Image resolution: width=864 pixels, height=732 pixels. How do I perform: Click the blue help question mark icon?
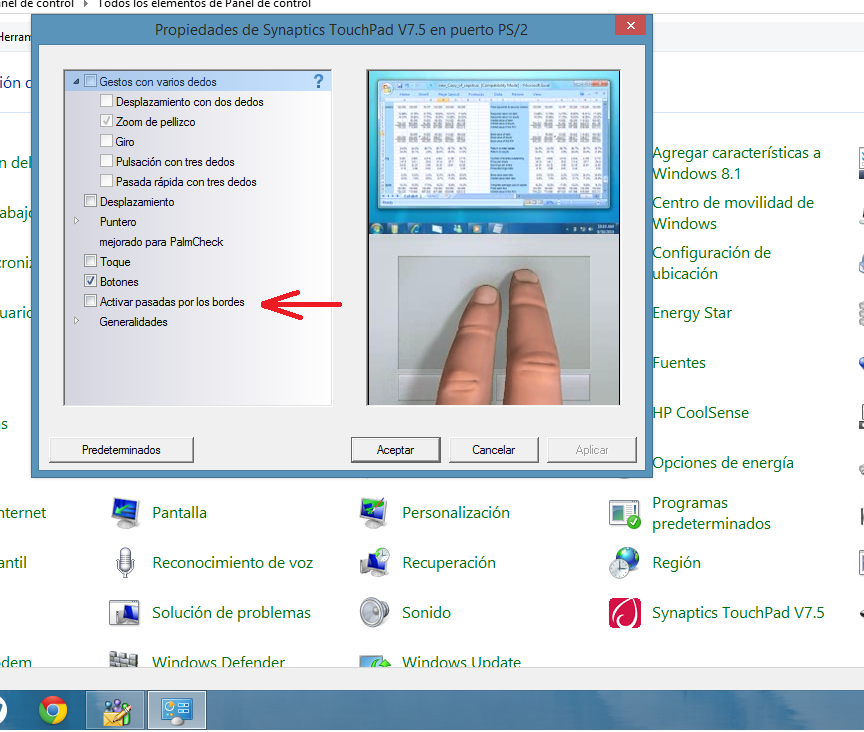tap(318, 82)
